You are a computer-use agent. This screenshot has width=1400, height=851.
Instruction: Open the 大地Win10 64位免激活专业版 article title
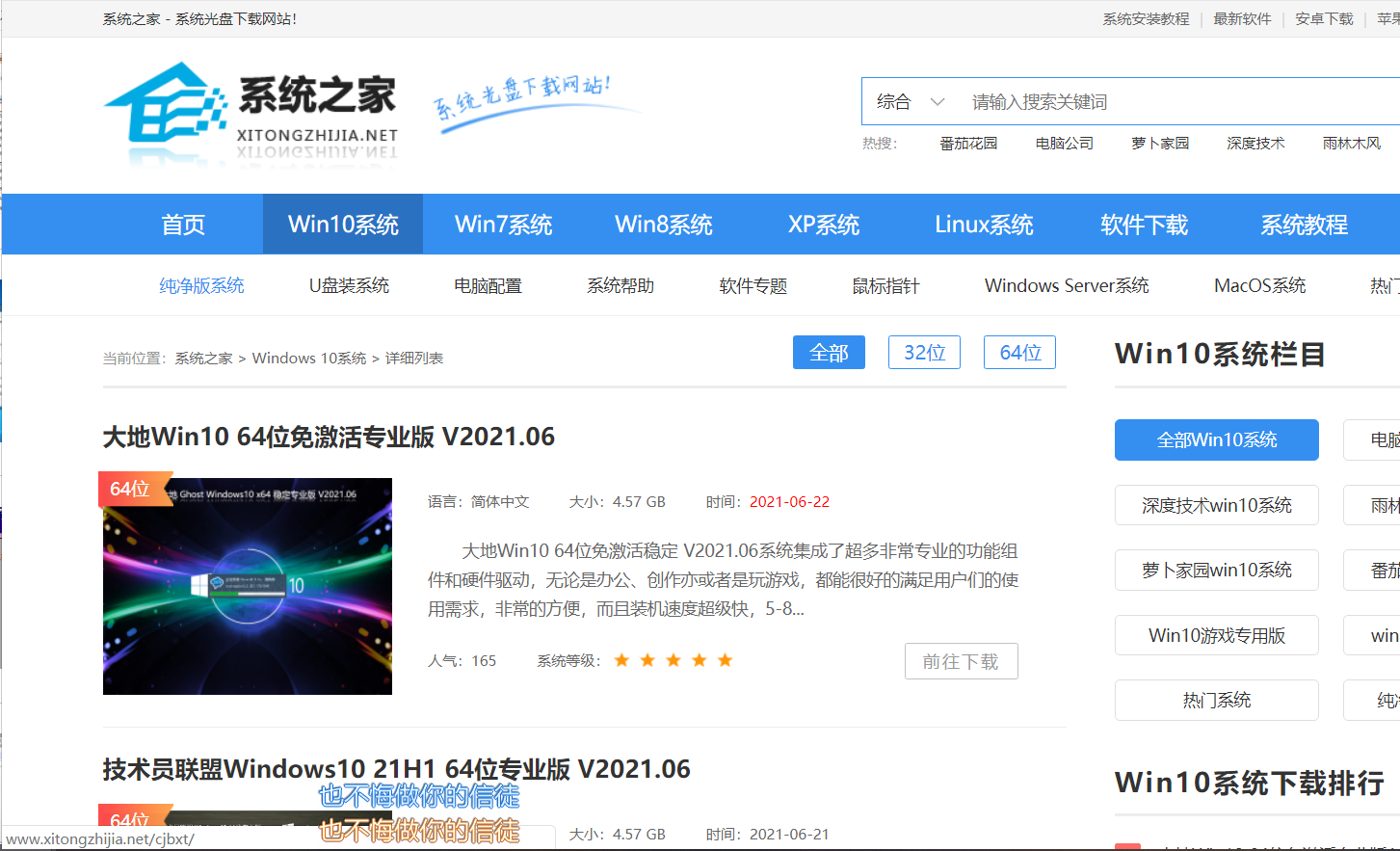pyautogui.click(x=328, y=437)
